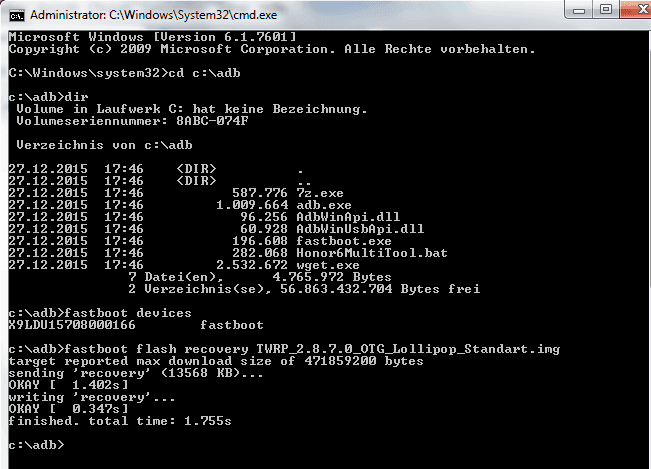Click the line "writing 'recovery'..."
The width and height of the screenshot is (651, 469).
point(92,397)
